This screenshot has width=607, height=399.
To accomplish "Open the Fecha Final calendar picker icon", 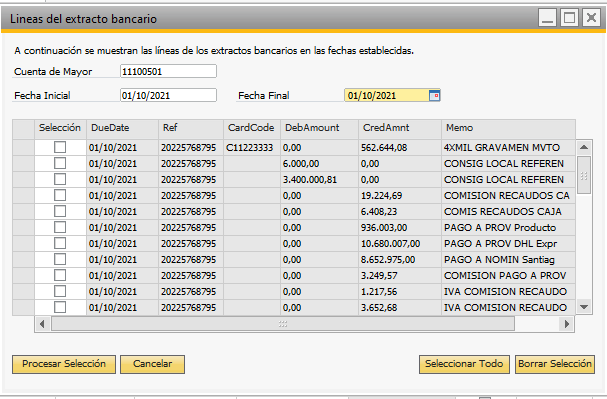I will [x=434, y=96].
